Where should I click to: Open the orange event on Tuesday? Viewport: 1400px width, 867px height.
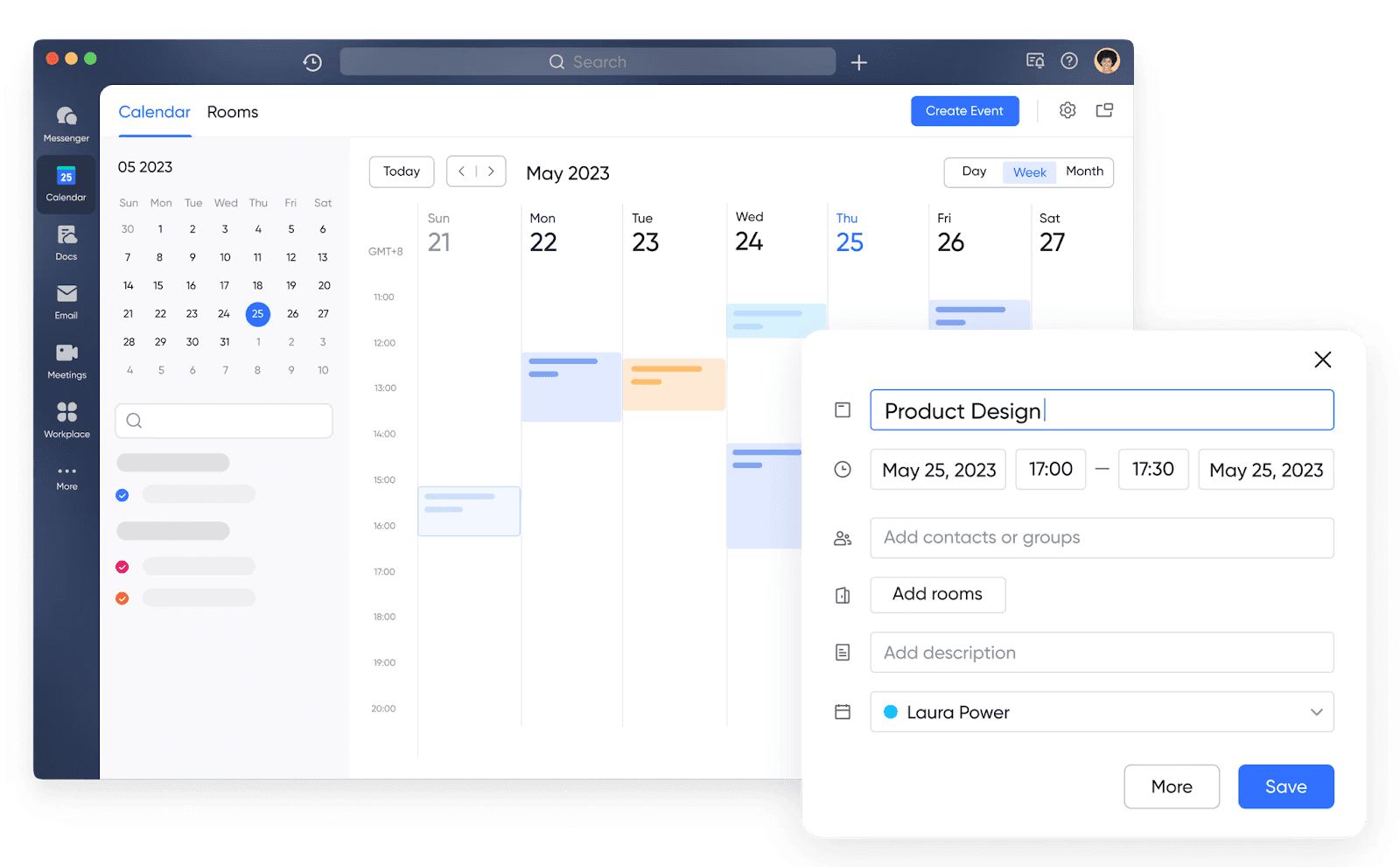tap(674, 384)
